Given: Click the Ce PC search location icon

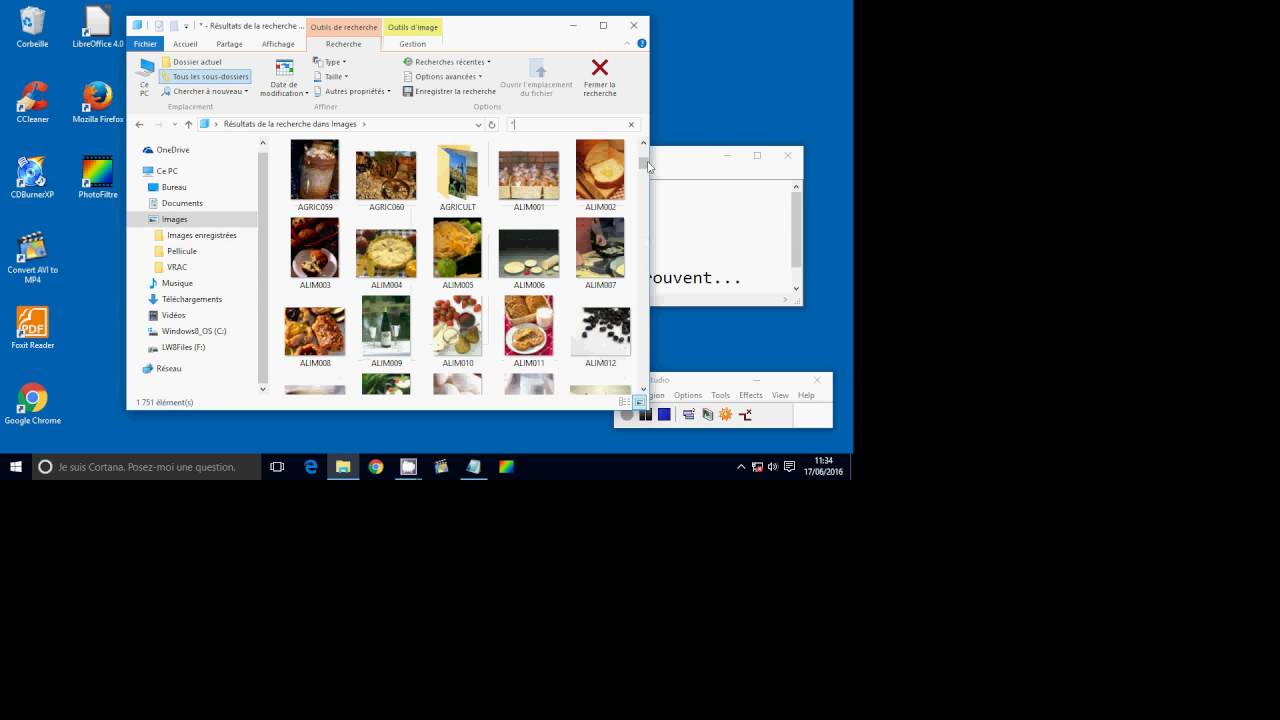Looking at the screenshot, I should [x=145, y=75].
